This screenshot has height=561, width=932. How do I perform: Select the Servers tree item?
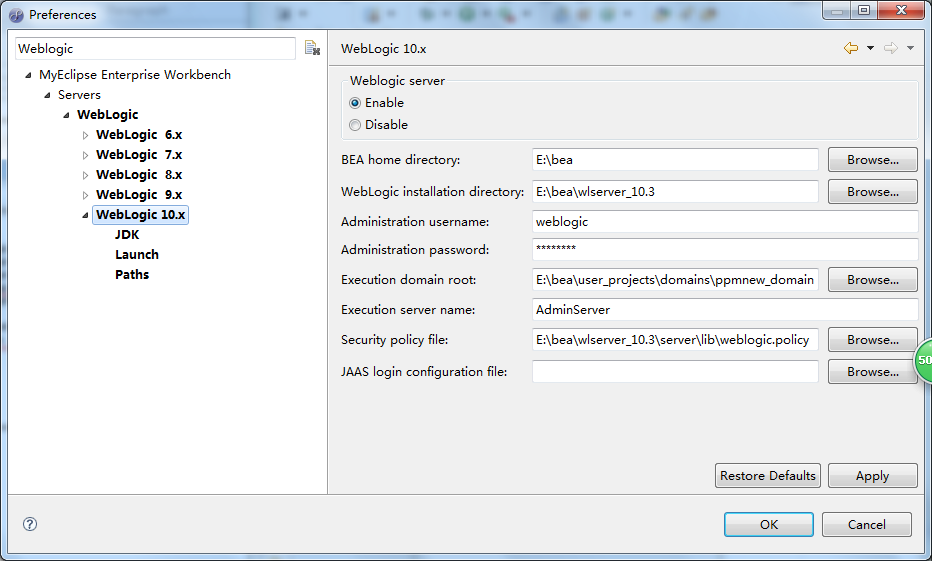click(79, 94)
